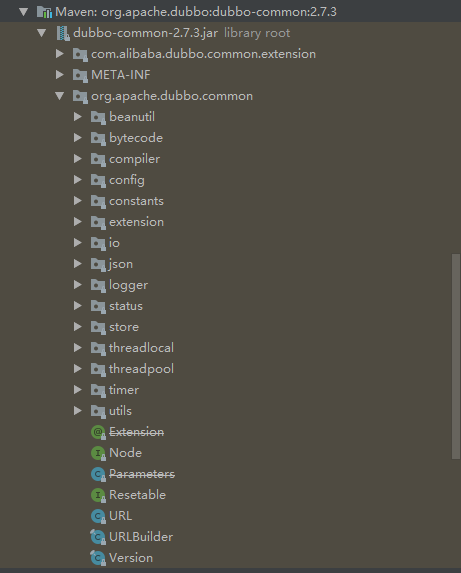Viewport: 461px width, 573px height.
Task: Click the config package icon
Action: 98,180
